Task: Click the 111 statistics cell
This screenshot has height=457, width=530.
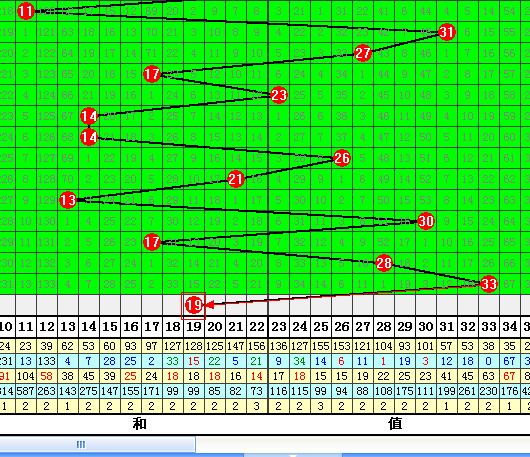Action: point(426,391)
